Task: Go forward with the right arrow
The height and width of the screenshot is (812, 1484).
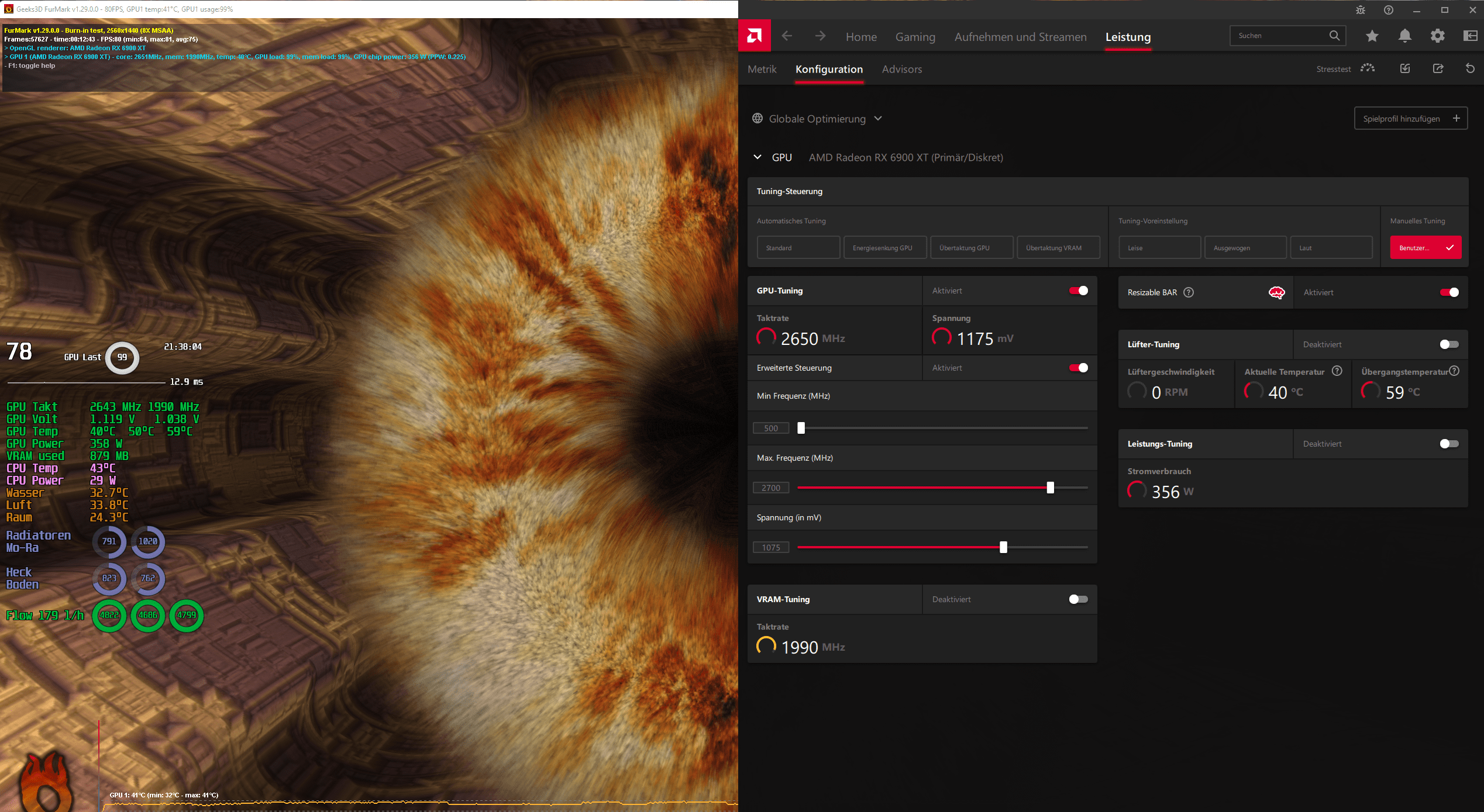Action: pos(820,36)
